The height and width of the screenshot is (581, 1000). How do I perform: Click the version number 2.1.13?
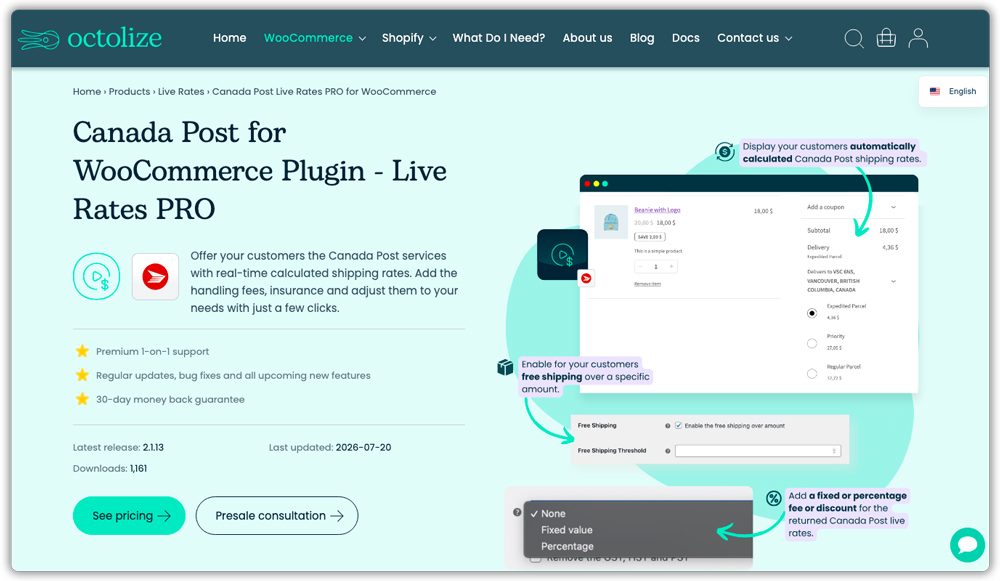pos(153,448)
